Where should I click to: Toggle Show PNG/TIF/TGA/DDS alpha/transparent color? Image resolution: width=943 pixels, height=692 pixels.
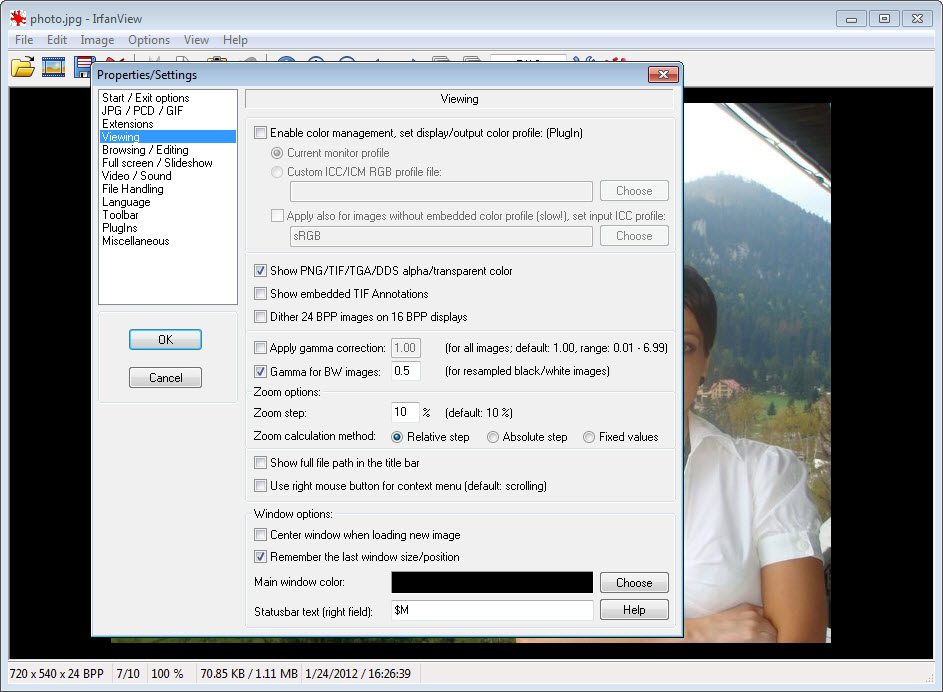(x=260, y=271)
